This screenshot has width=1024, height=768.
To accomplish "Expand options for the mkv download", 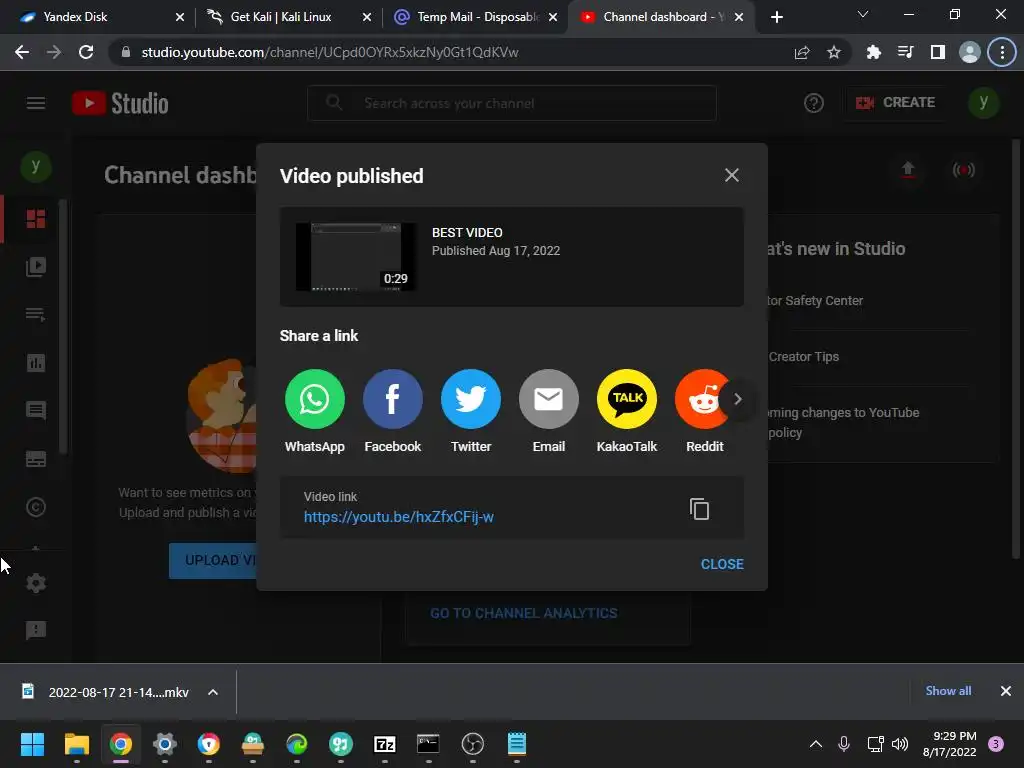I will click(x=213, y=692).
